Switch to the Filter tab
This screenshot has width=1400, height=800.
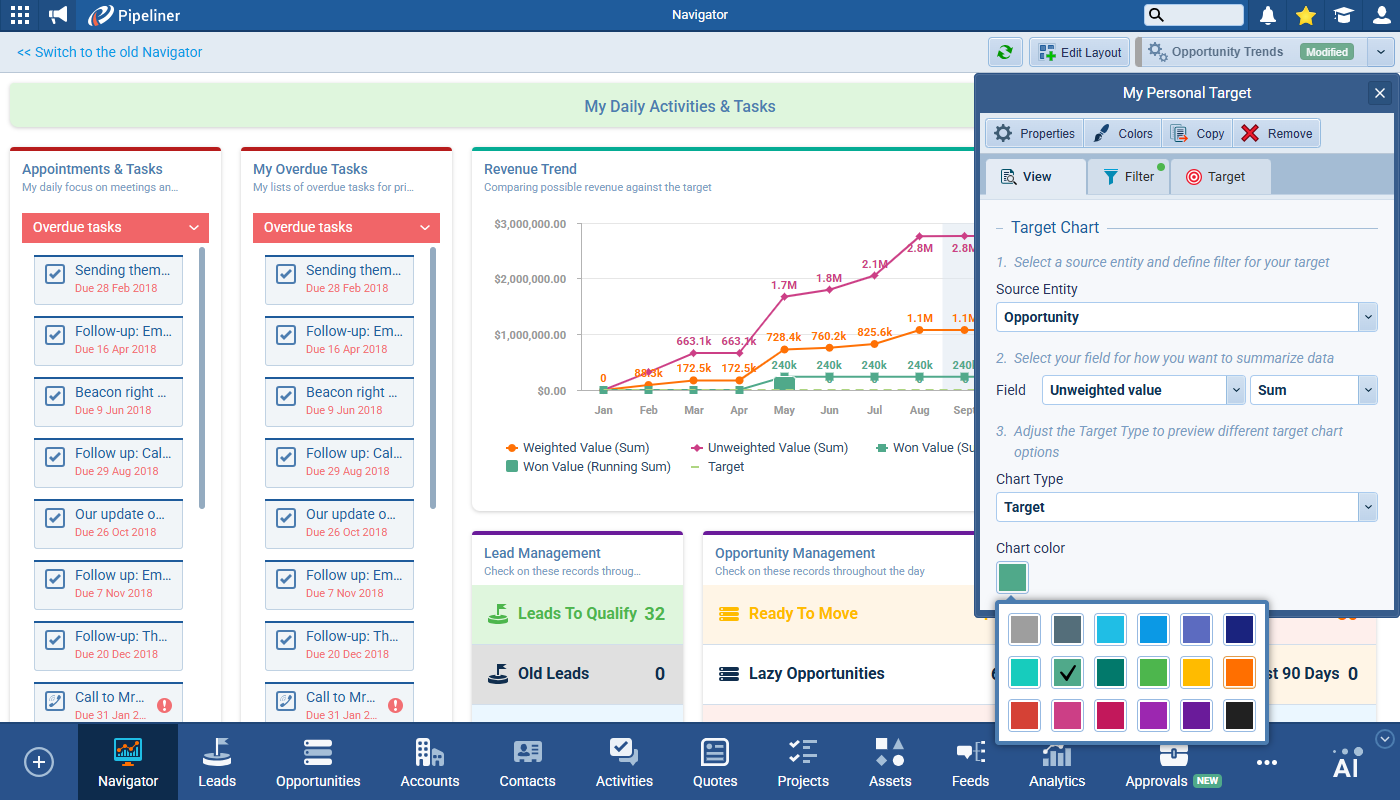point(1128,177)
